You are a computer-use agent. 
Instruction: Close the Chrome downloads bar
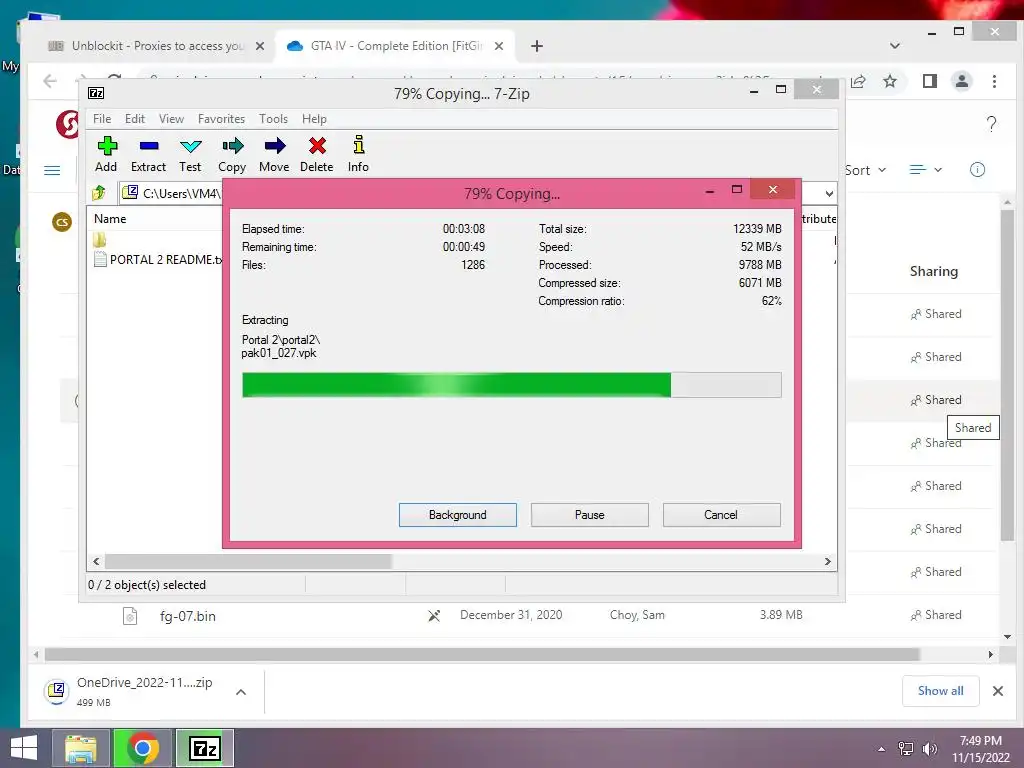tap(997, 691)
